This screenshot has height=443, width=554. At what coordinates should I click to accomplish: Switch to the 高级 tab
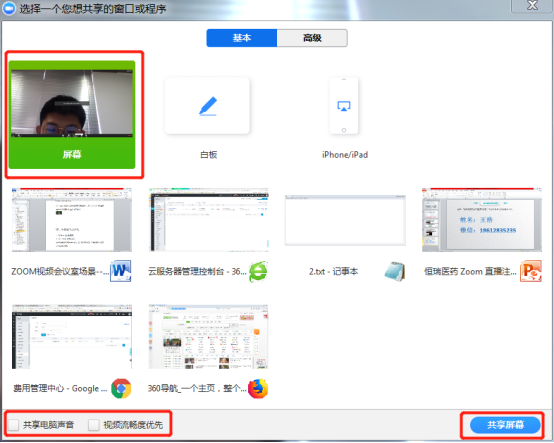[312, 38]
